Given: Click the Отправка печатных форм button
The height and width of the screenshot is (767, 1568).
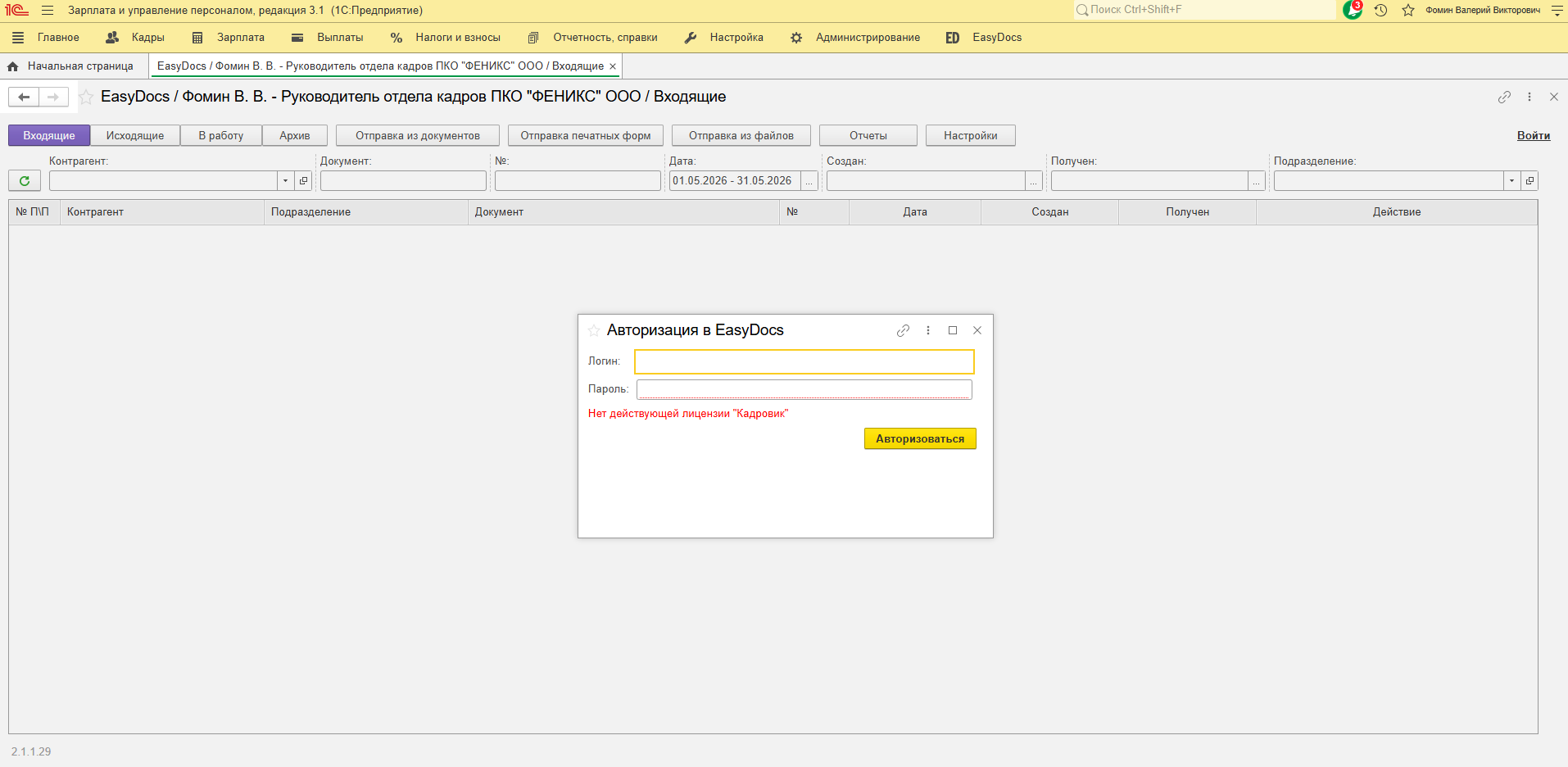Looking at the screenshot, I should point(586,135).
